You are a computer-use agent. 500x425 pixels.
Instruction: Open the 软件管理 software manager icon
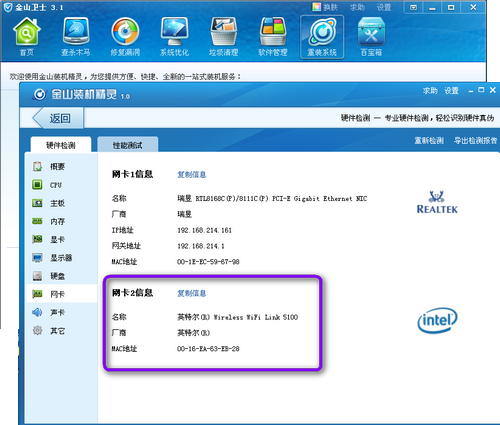[273, 37]
